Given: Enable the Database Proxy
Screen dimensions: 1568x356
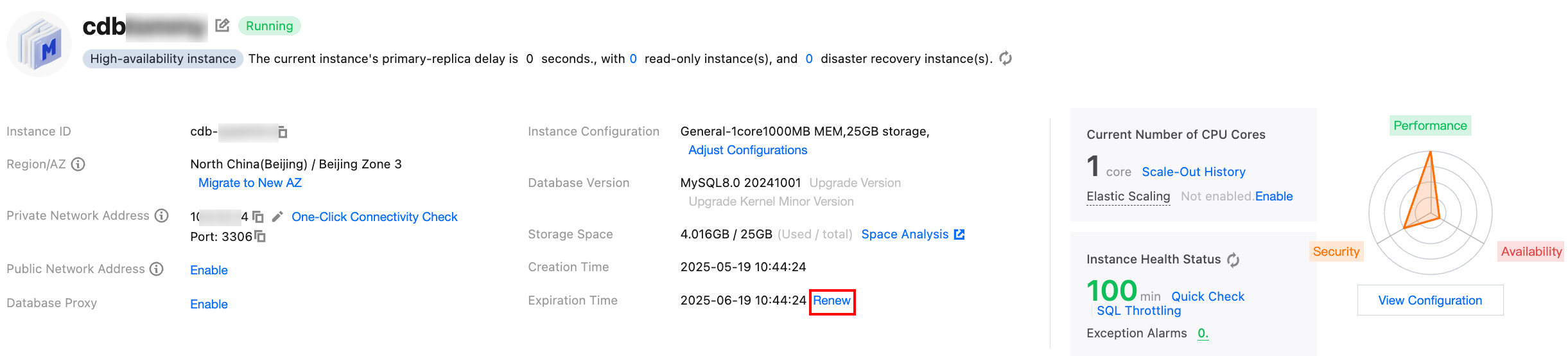Looking at the screenshot, I should pyautogui.click(x=209, y=305).
